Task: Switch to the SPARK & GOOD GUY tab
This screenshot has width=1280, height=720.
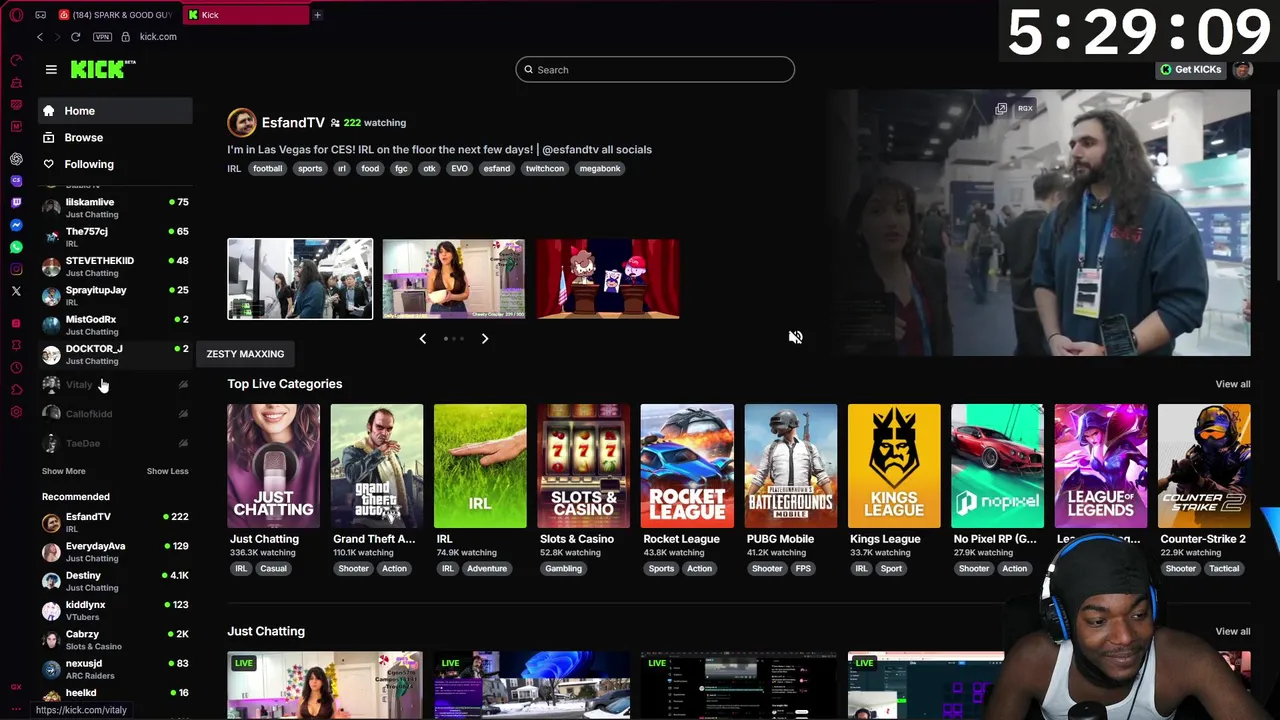Action: 117,15
